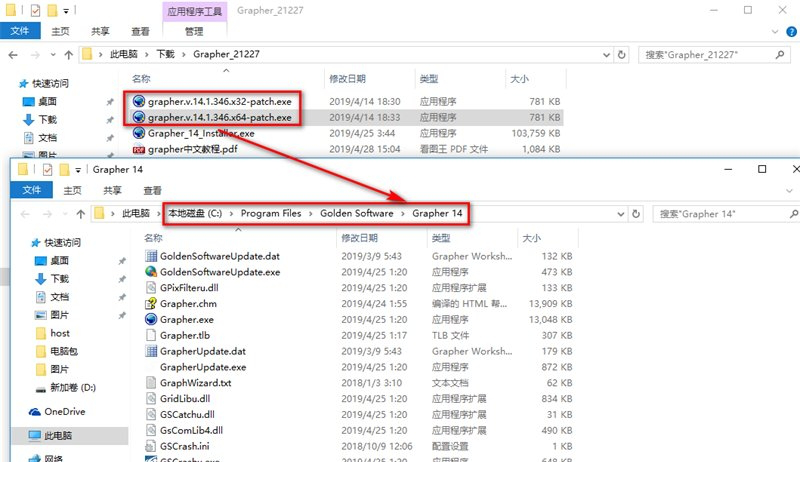Expand ribbon in Grapher 14 window
The width and height of the screenshot is (800, 480).
point(789,190)
